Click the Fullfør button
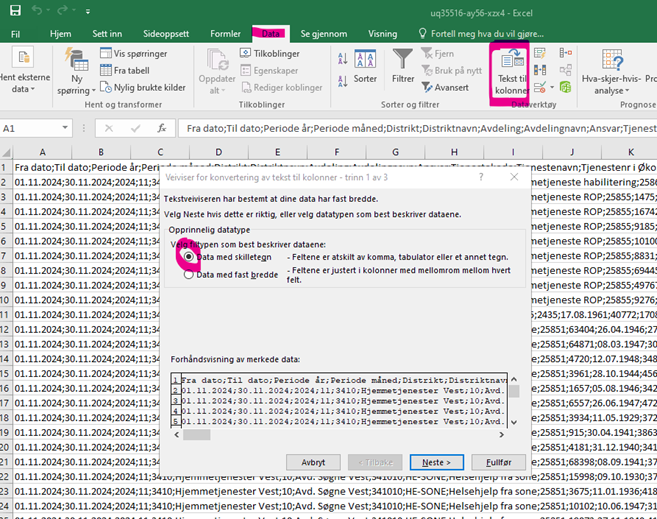 tap(498, 462)
